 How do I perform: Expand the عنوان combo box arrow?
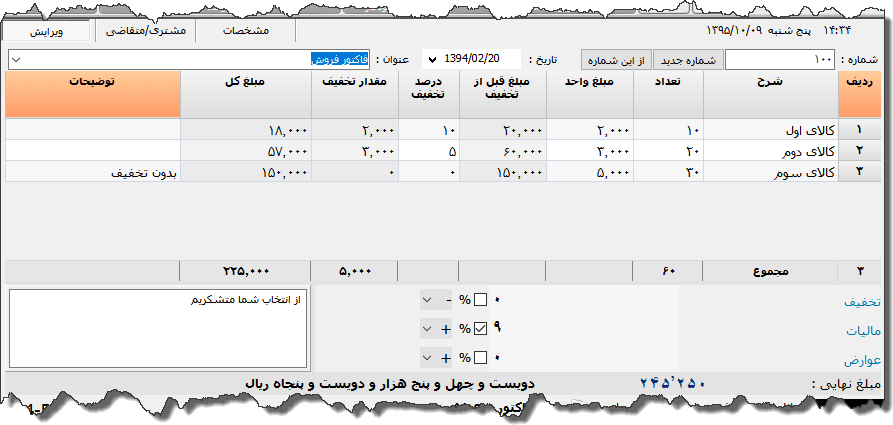16,60
